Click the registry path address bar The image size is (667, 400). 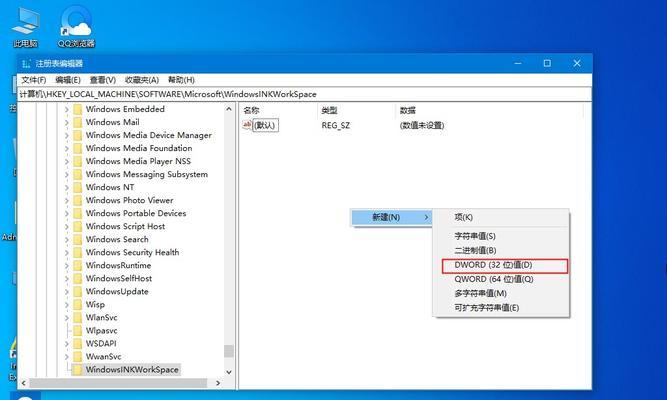(x=305, y=94)
